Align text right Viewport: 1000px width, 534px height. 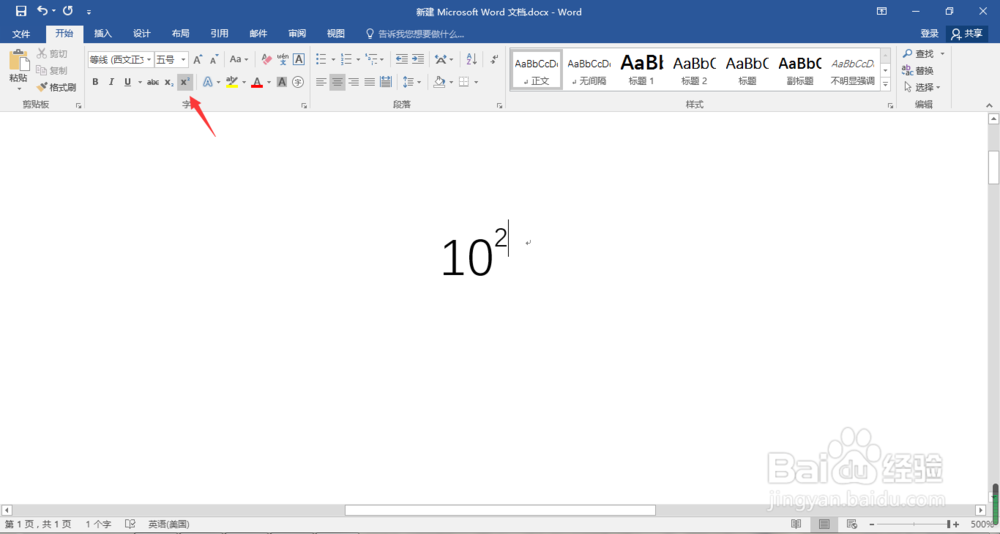(353, 82)
